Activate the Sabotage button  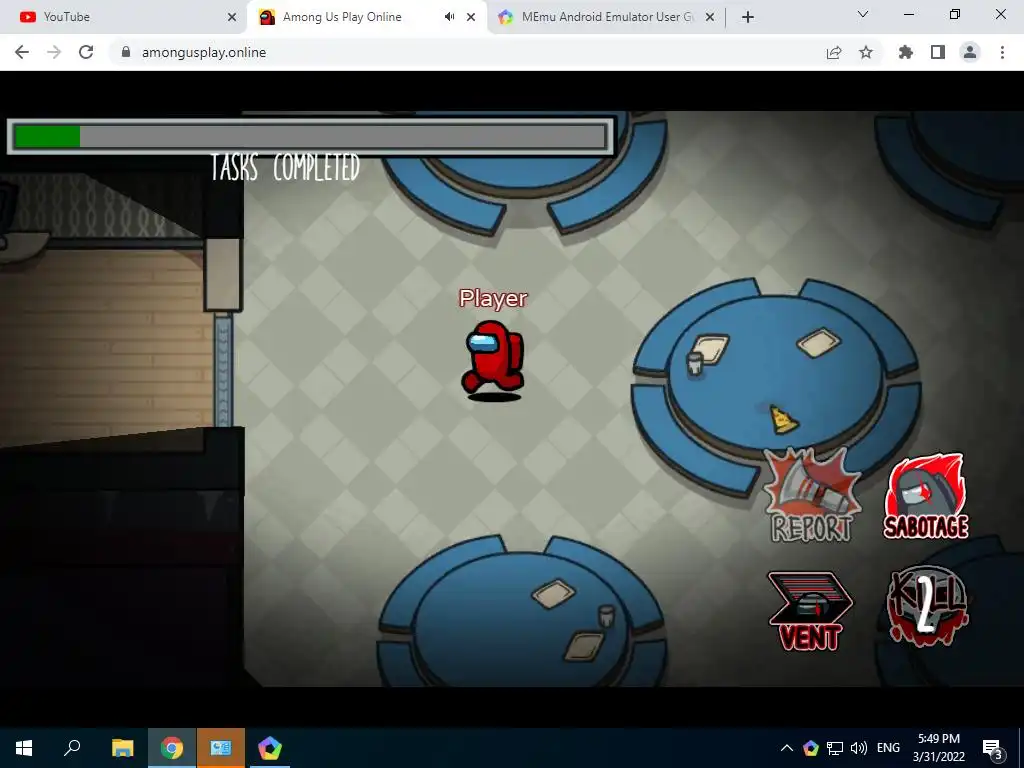(926, 496)
